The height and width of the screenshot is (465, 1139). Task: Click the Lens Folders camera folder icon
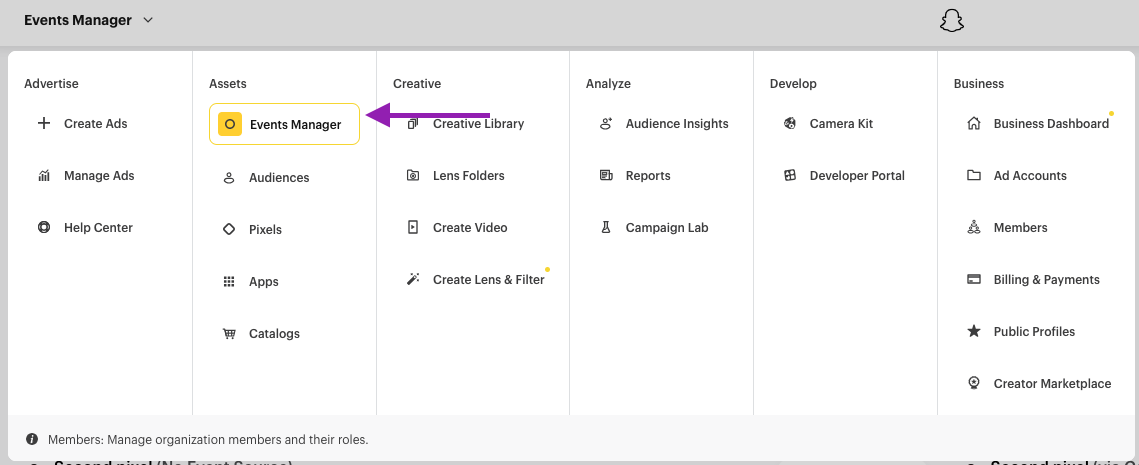click(413, 176)
